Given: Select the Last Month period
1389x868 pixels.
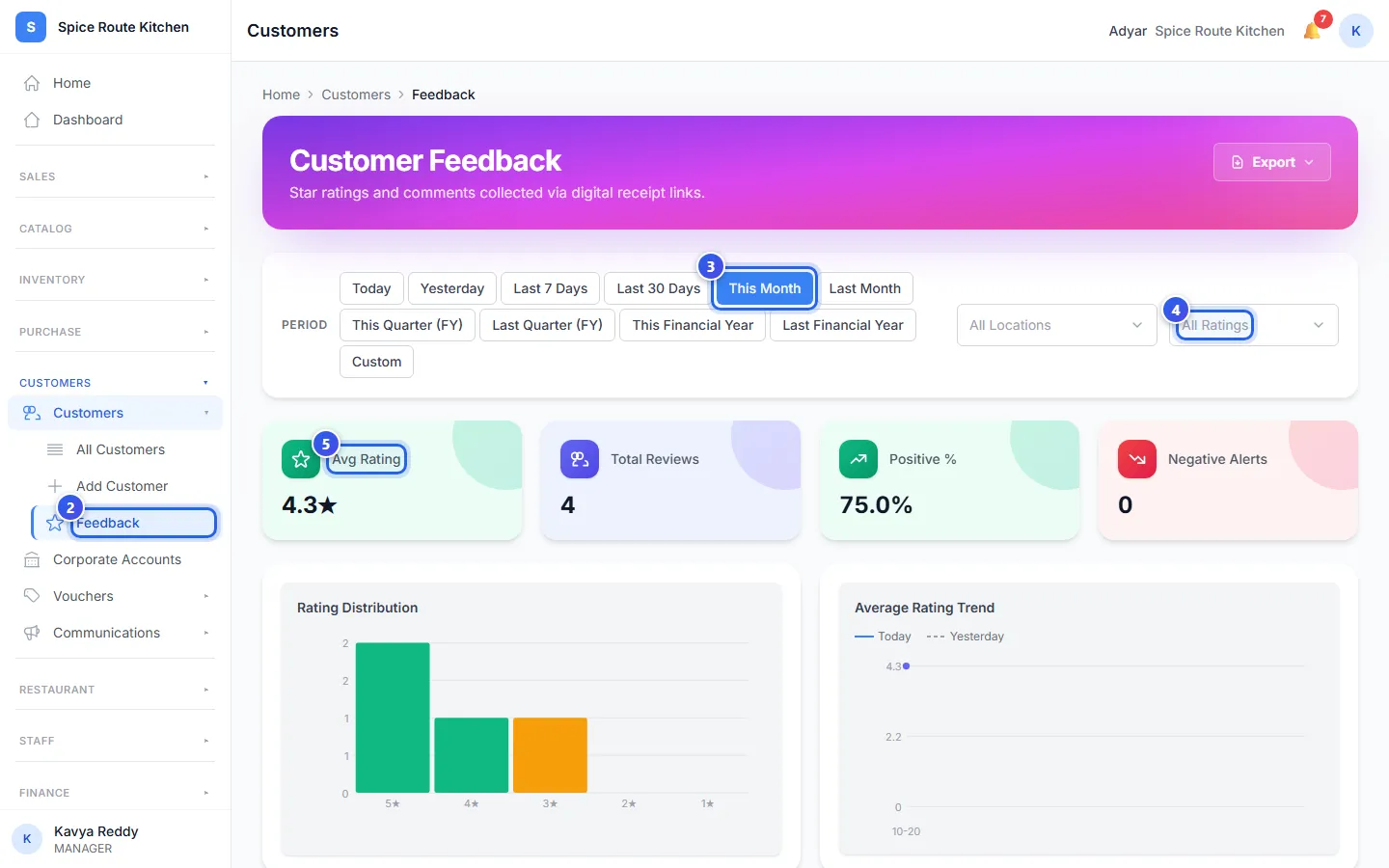Looking at the screenshot, I should point(865,288).
